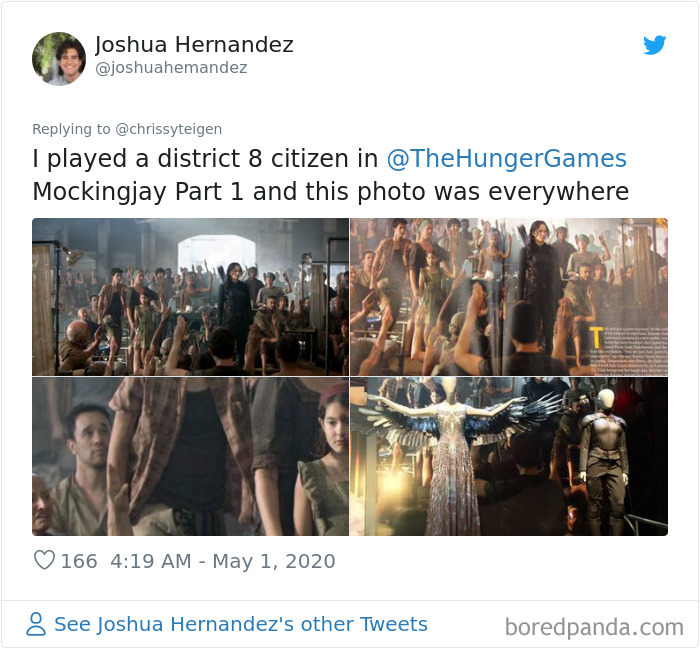Image resolution: width=700 pixels, height=649 pixels.
Task: See Joshua Hernandez's other Tweets
Action: (x=241, y=624)
